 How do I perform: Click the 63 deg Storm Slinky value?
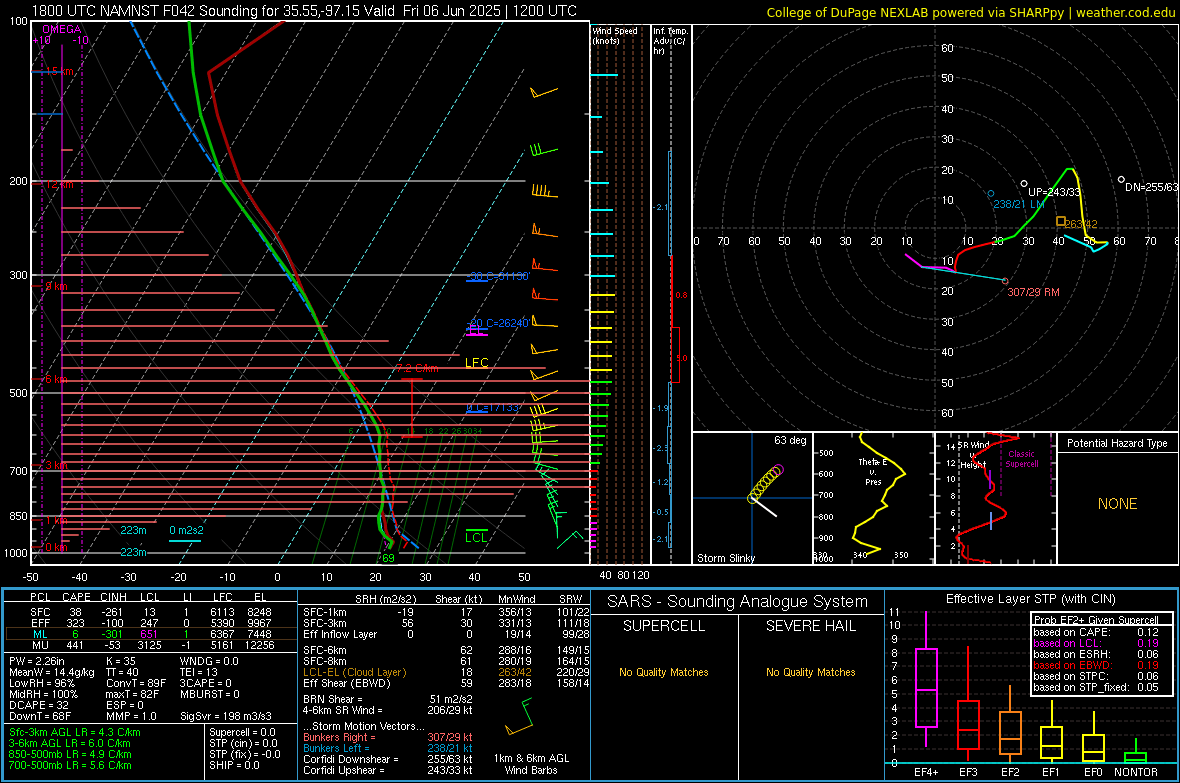tap(790, 440)
